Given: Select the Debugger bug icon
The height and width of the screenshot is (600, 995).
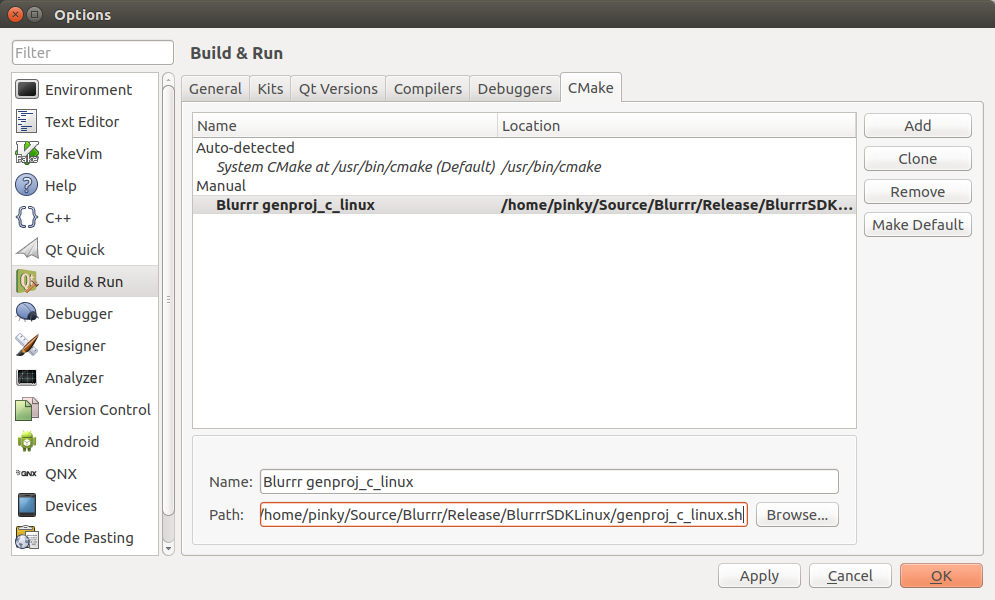Looking at the screenshot, I should click(x=27, y=314).
